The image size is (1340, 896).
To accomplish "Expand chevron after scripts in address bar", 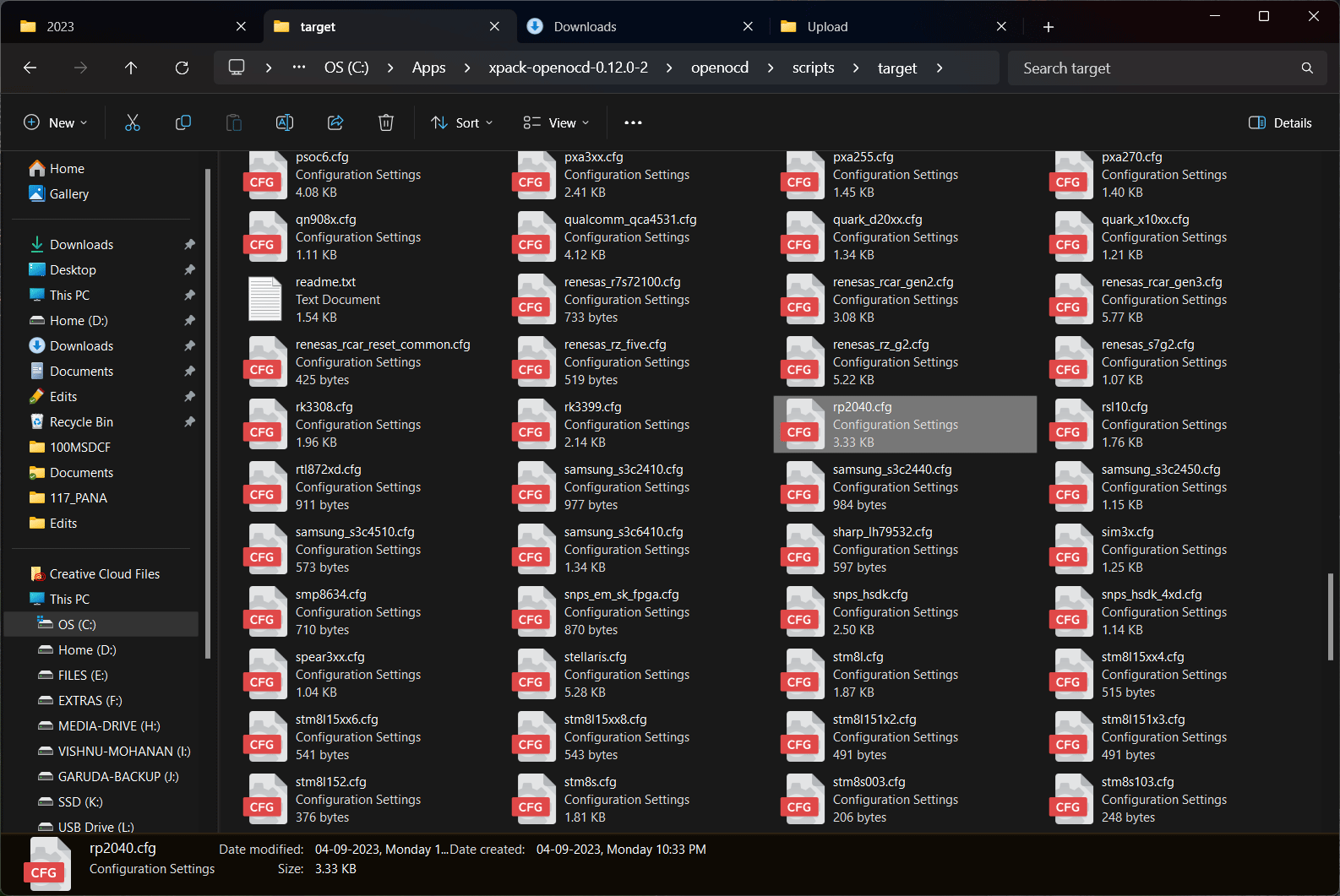I will [x=855, y=68].
